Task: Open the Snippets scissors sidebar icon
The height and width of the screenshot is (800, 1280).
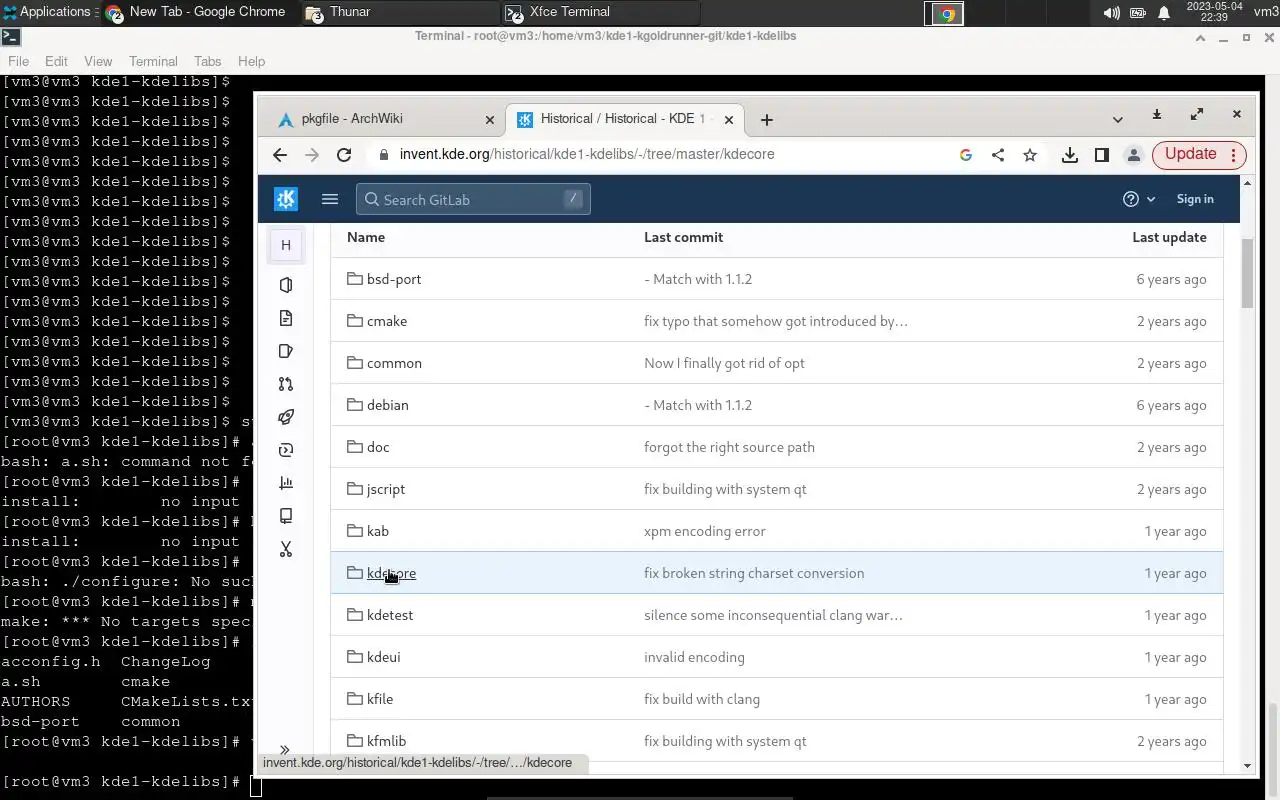Action: tap(286, 549)
